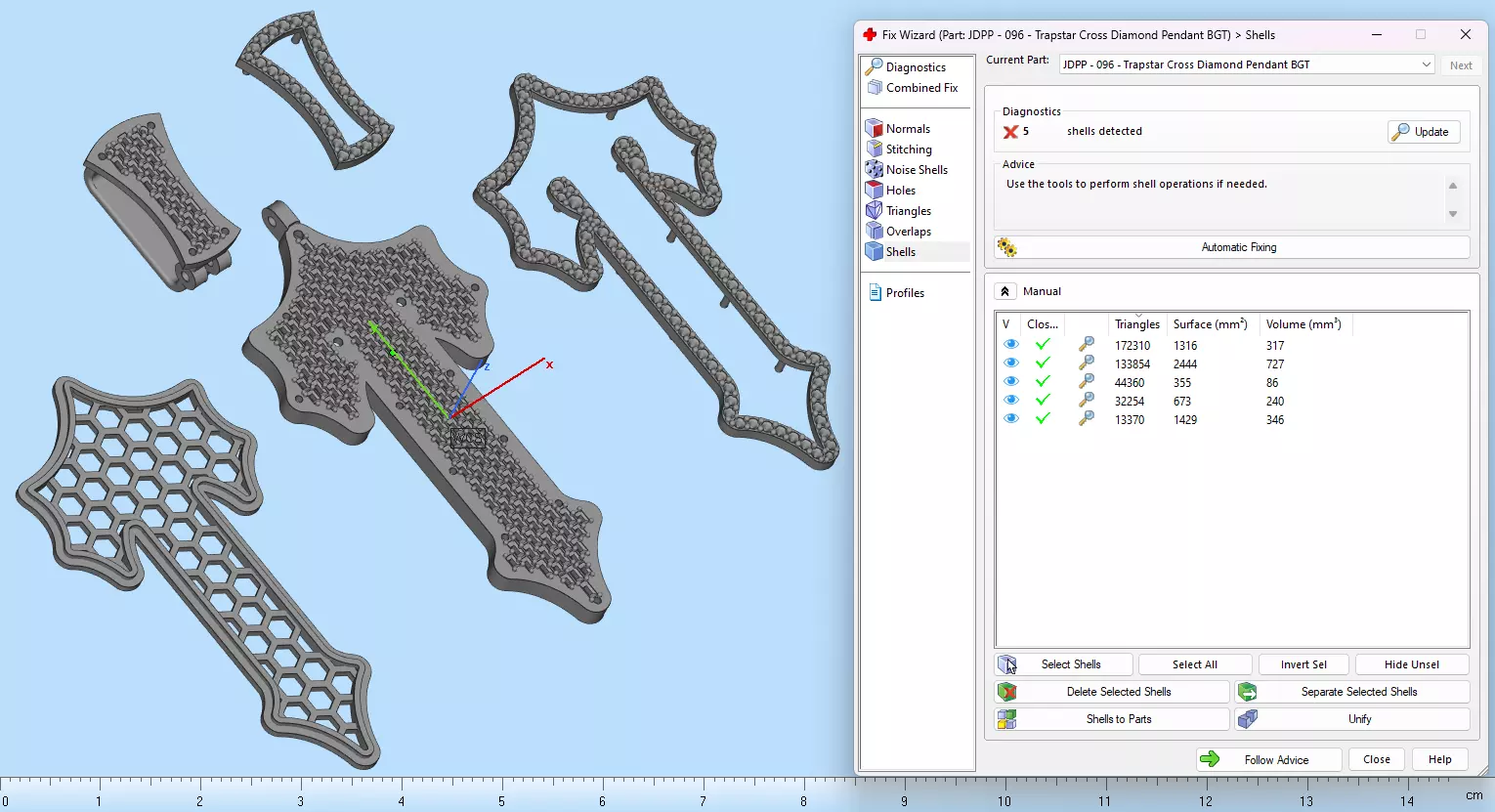1495x812 pixels.
Task: Click the closed checkmark of the 172310-triangle shell
Action: (1043, 345)
